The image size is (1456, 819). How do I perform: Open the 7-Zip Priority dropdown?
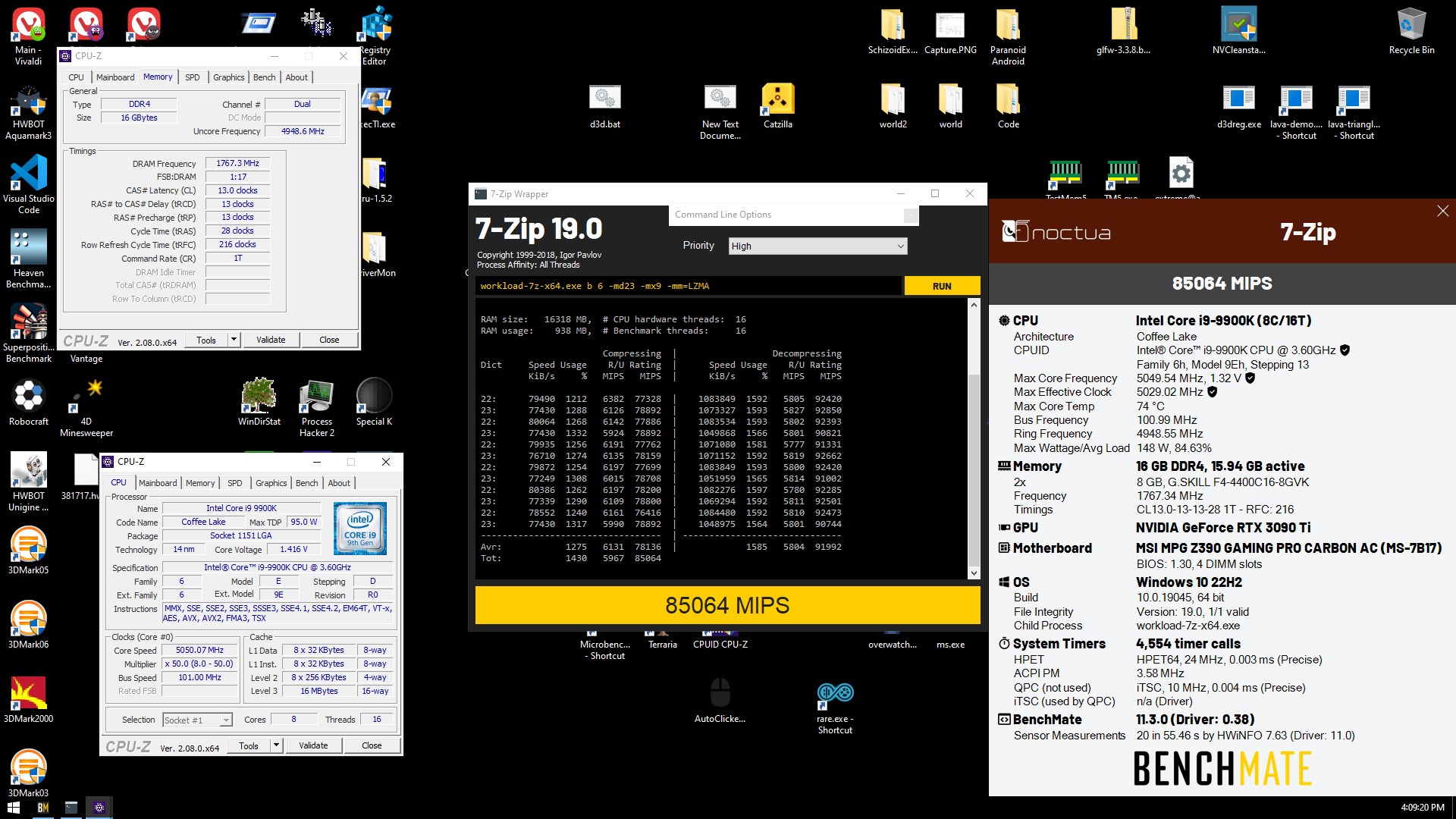coord(817,246)
